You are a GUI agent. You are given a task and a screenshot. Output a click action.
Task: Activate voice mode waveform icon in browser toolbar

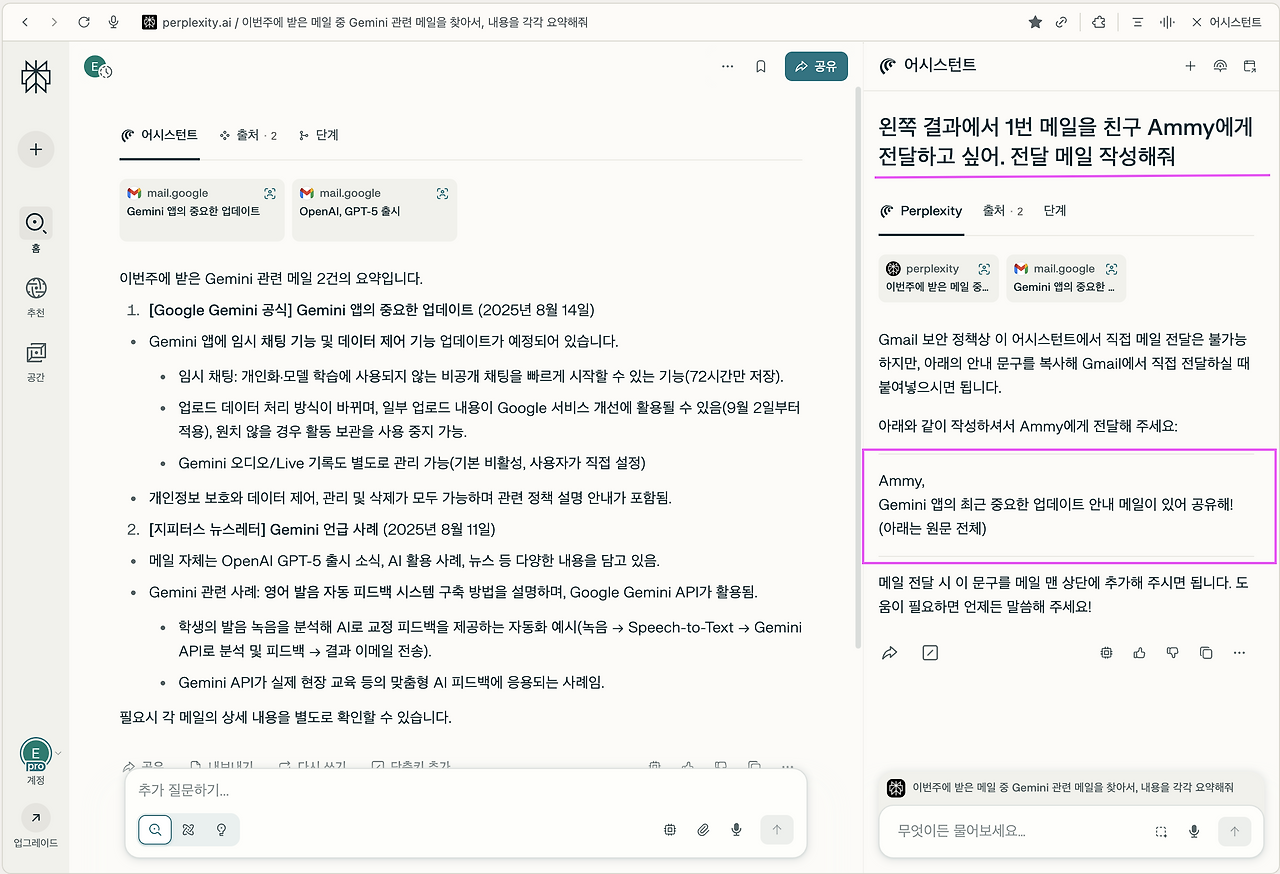(x=1166, y=22)
